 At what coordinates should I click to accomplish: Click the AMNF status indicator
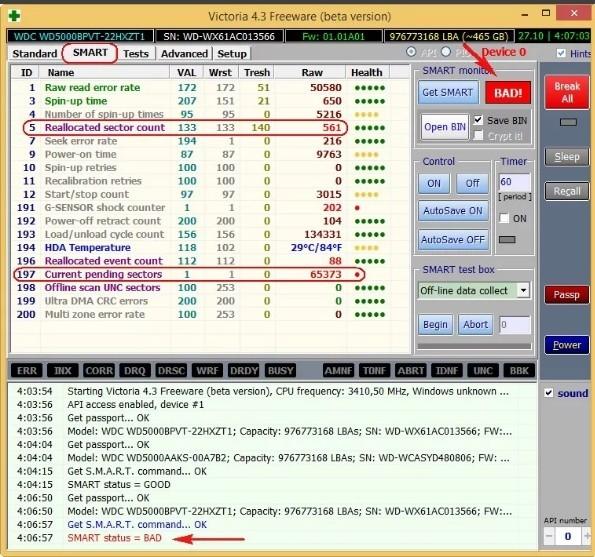338,370
